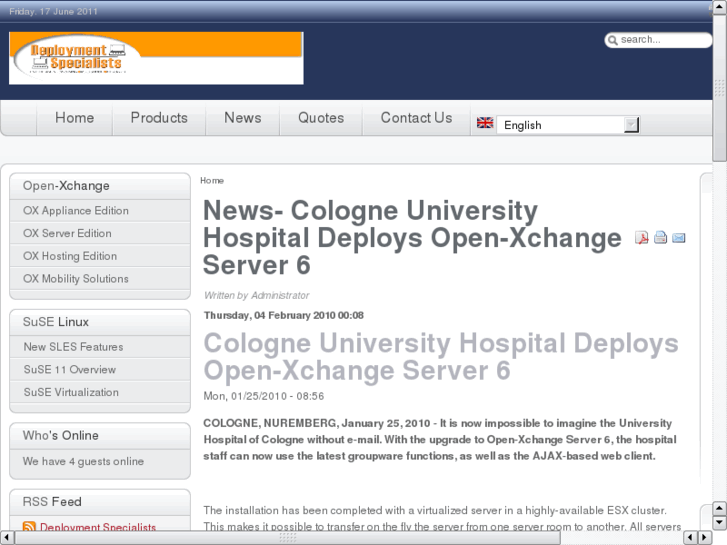Click 'Mon, 01/25/2010 - 08:56' date text
The image size is (727, 545).
(x=264, y=396)
